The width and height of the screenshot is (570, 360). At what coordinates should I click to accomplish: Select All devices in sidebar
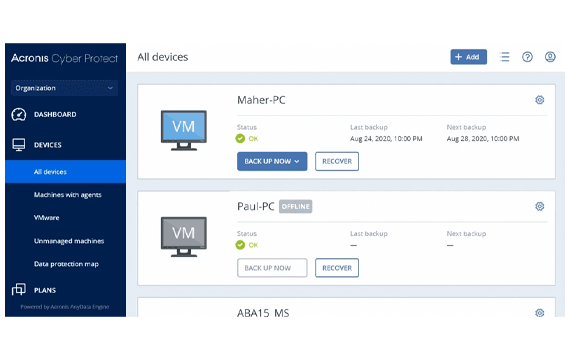click(x=65, y=172)
